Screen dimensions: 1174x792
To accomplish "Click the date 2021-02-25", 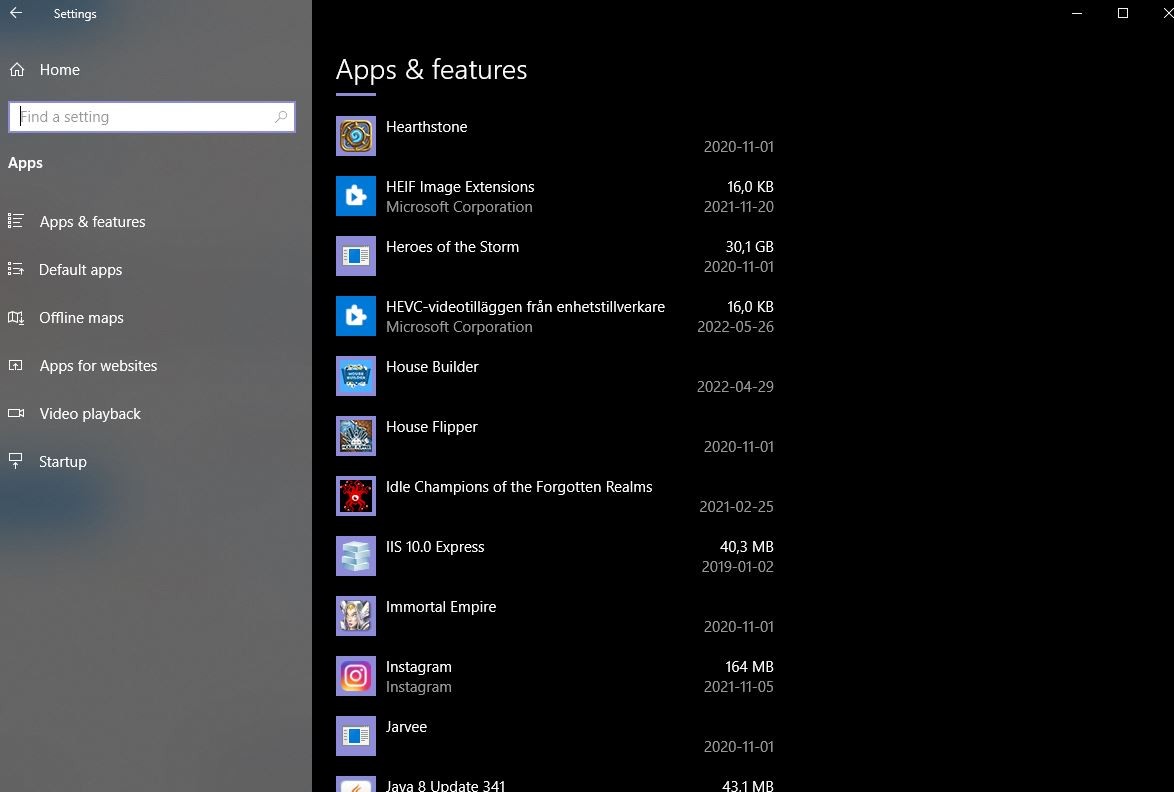I will (x=736, y=506).
